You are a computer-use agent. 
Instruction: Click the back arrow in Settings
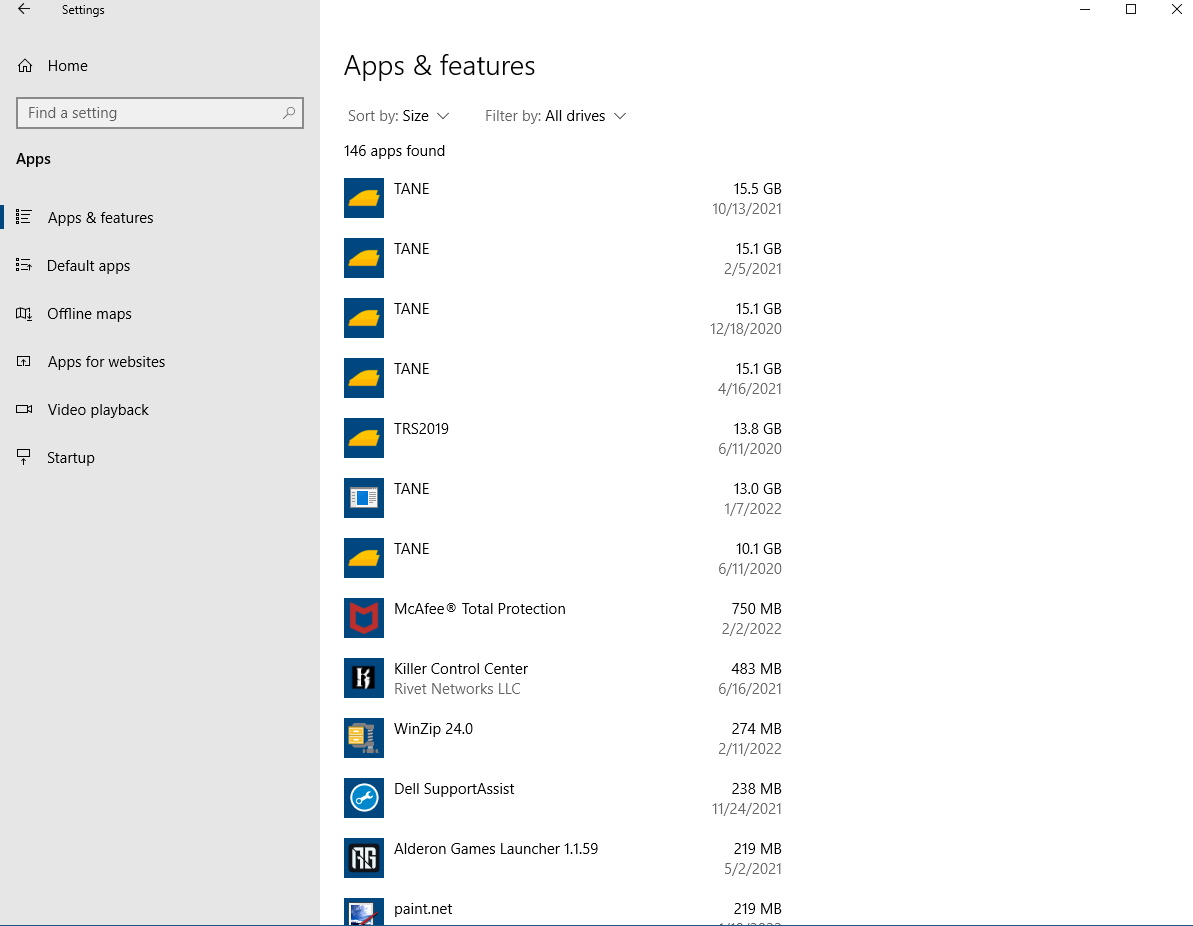24,9
